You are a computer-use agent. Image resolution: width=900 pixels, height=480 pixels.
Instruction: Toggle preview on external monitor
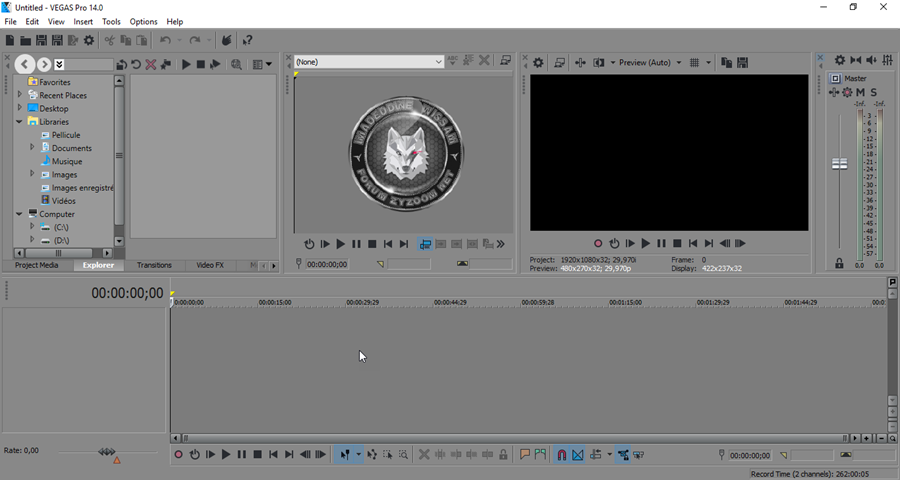point(559,63)
